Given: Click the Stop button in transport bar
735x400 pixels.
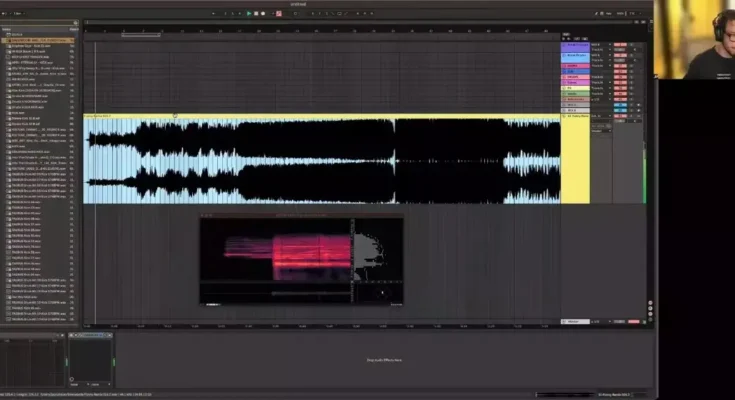Looking at the screenshot, I should (x=255, y=13).
